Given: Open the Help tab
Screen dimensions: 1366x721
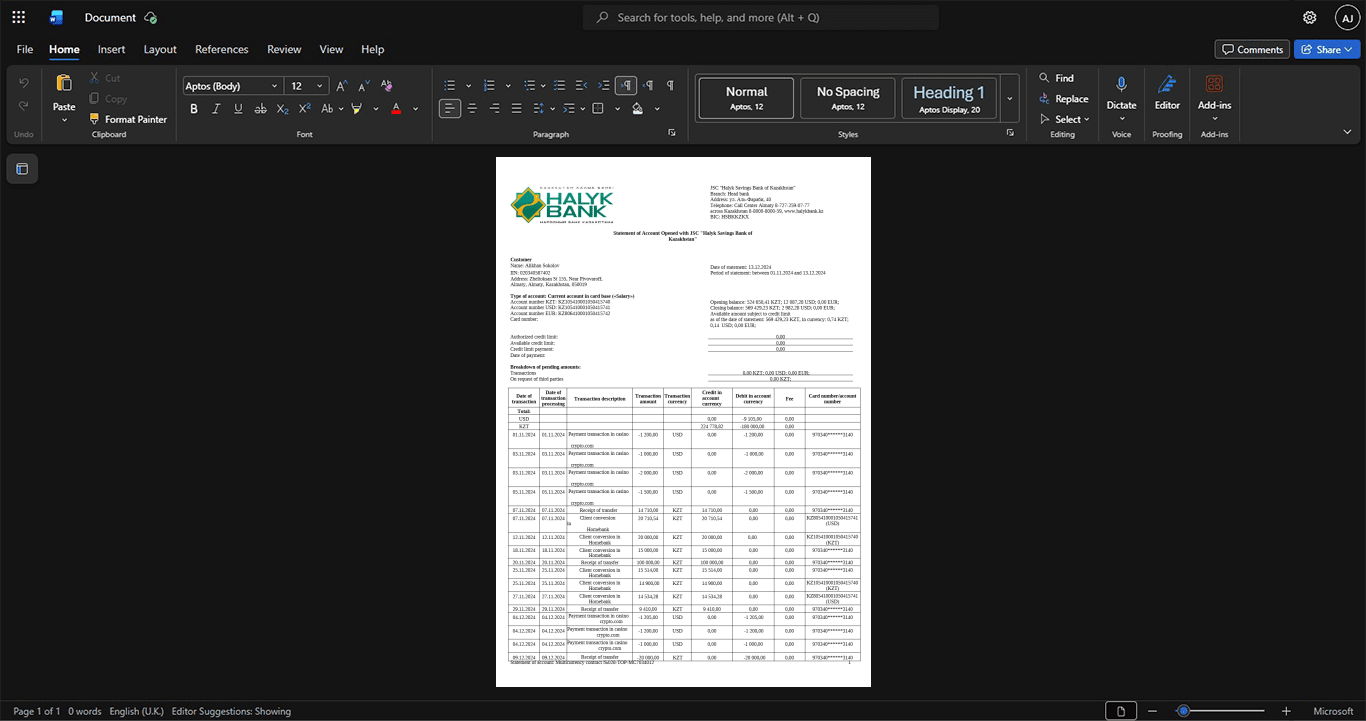Looking at the screenshot, I should tap(372, 49).
